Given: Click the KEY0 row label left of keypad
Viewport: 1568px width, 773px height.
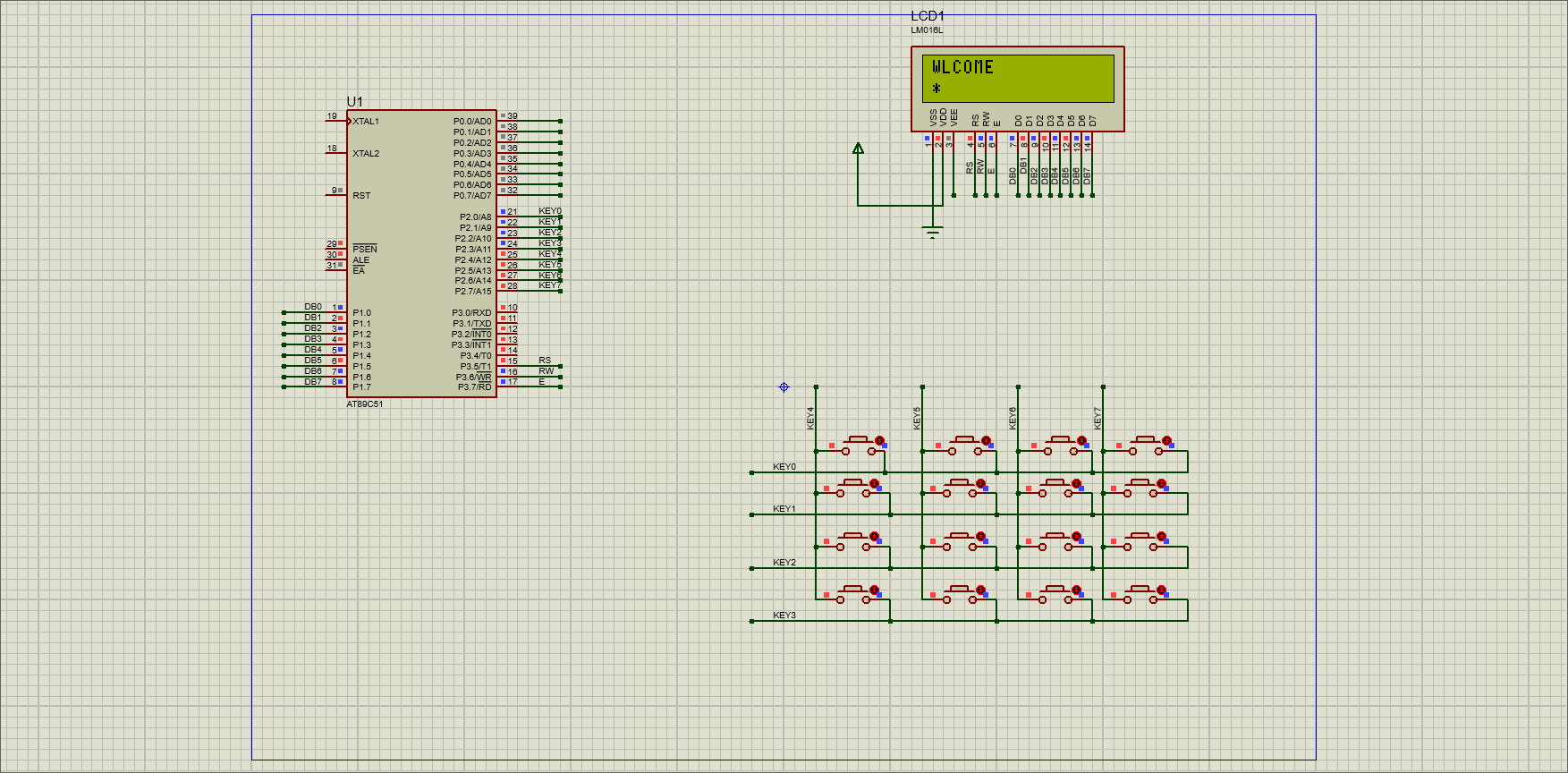Looking at the screenshot, I should click(784, 467).
